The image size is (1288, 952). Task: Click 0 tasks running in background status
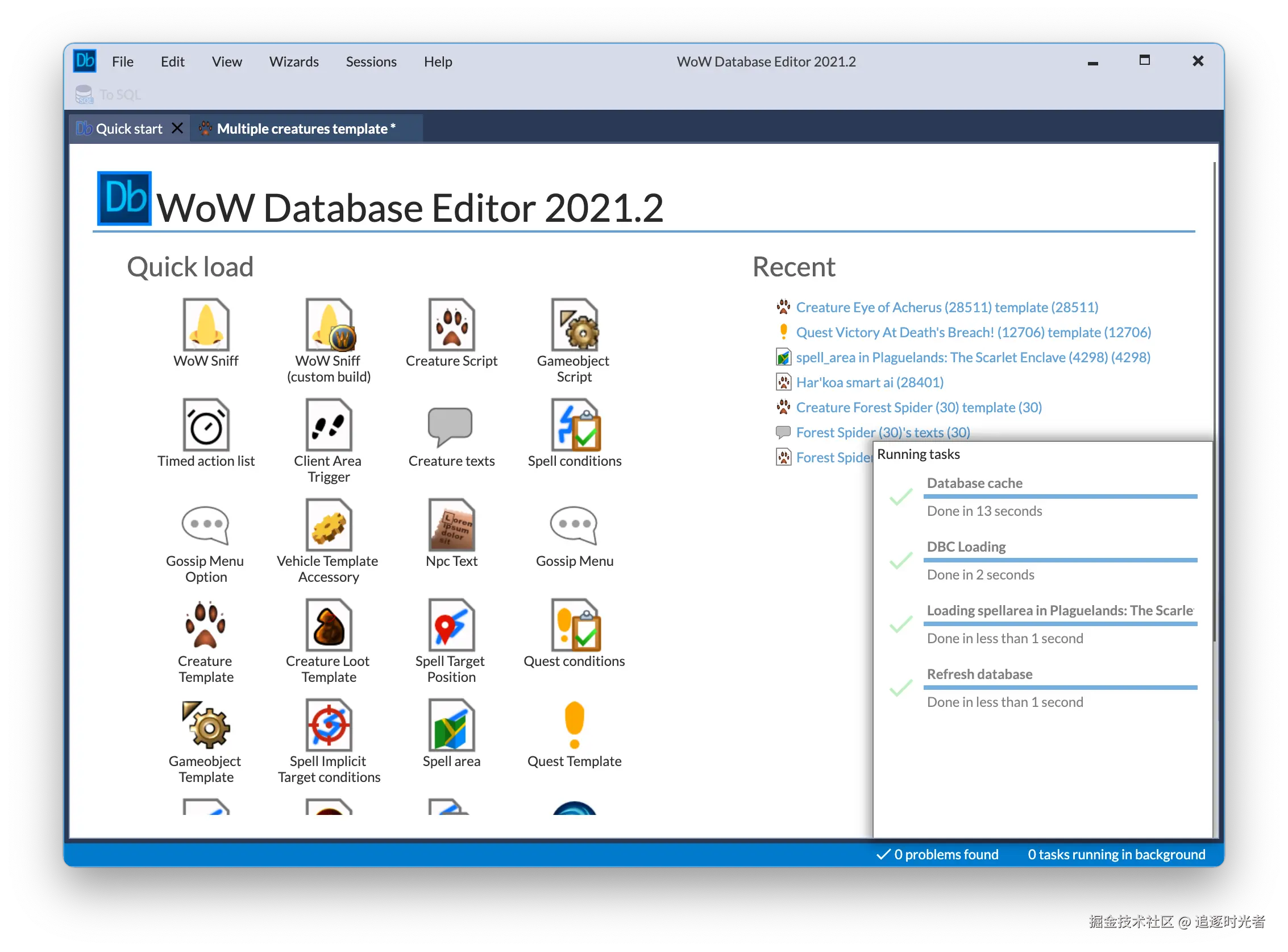[1116, 854]
